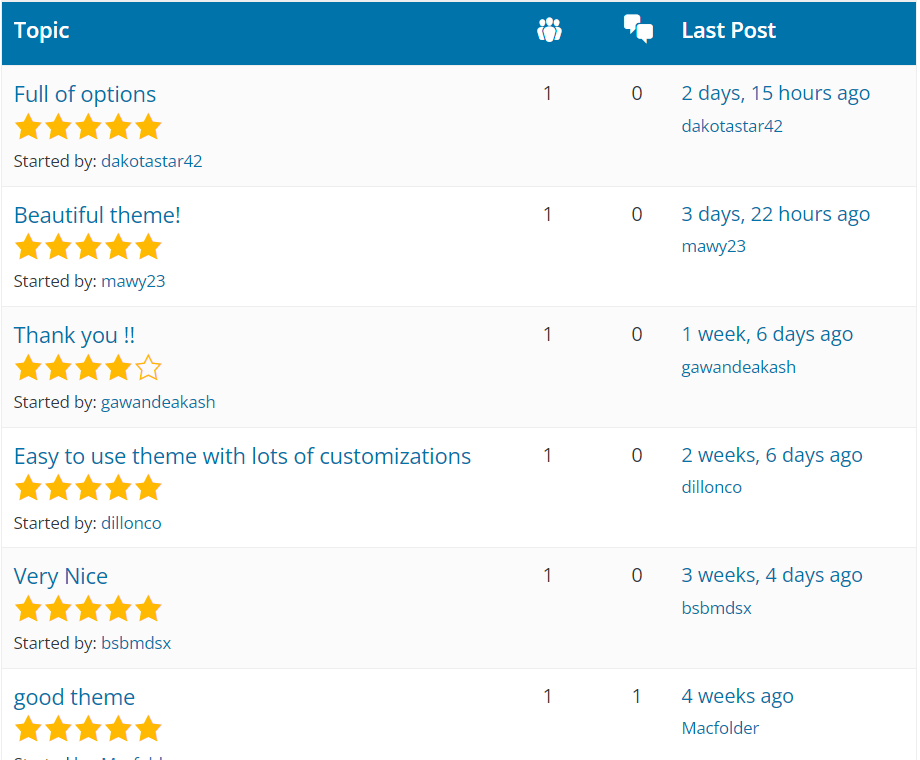Click stars under Easy to use theme topic

click(x=88, y=488)
